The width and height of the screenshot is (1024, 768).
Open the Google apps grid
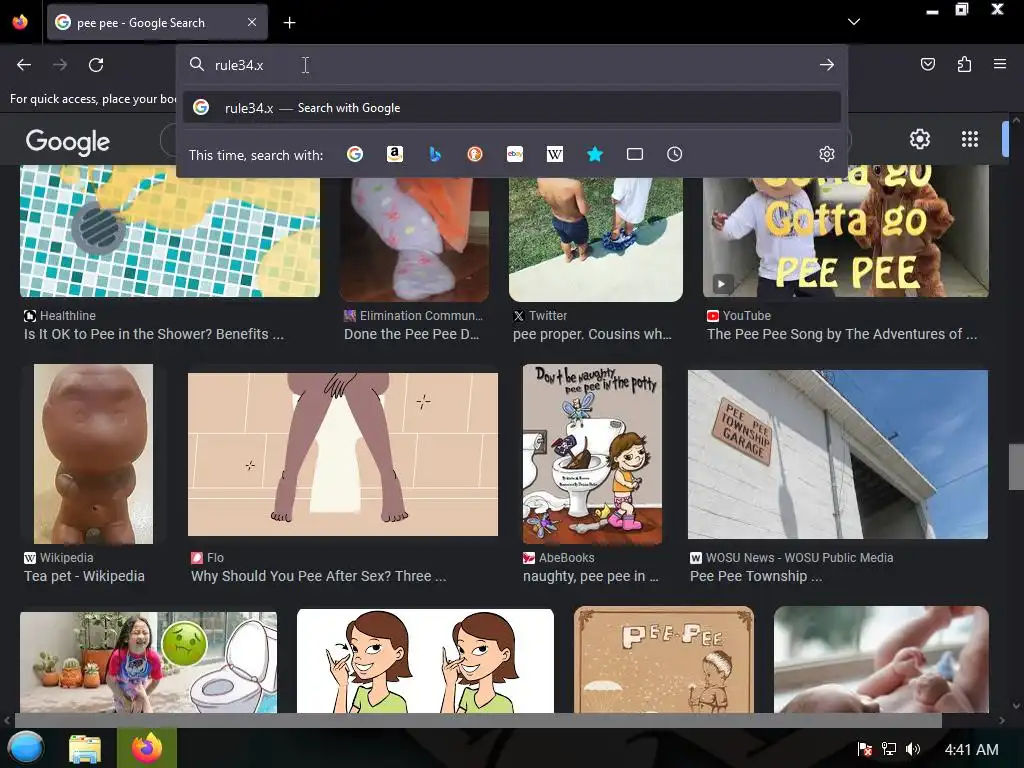[970, 139]
